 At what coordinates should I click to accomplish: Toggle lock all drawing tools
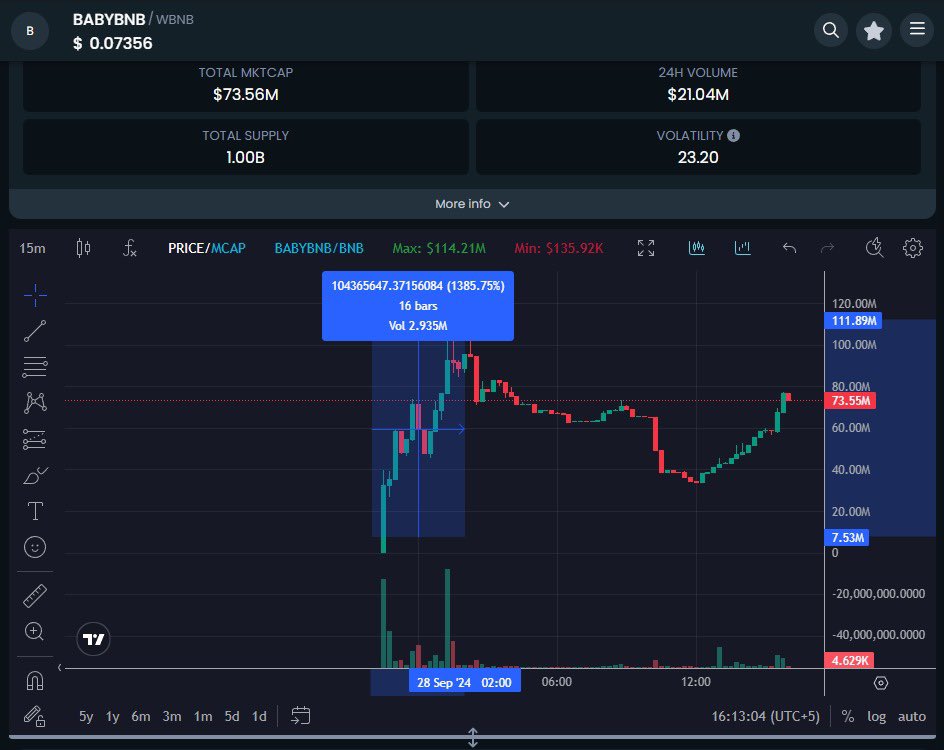[34, 716]
